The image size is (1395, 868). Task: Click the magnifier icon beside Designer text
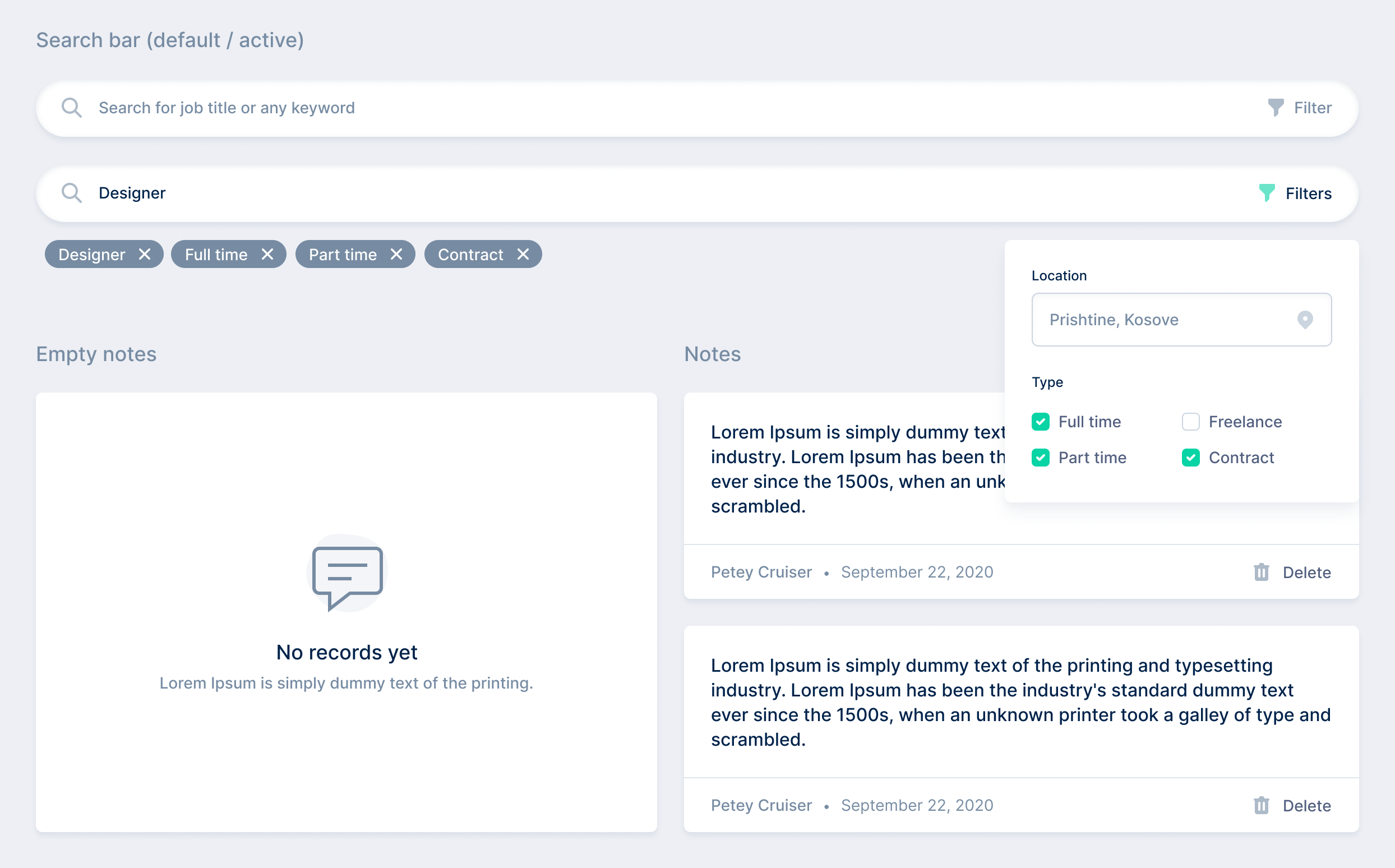click(71, 193)
